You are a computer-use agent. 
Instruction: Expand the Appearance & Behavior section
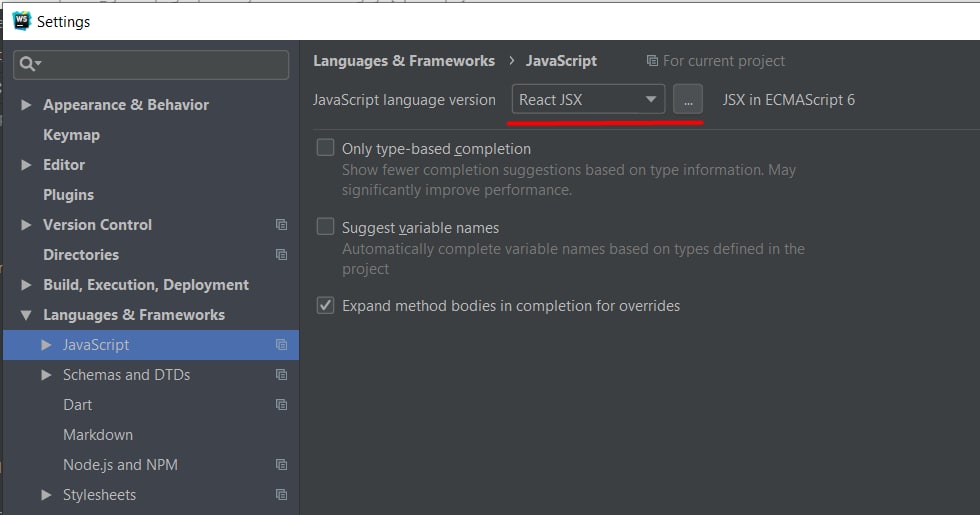(26, 104)
